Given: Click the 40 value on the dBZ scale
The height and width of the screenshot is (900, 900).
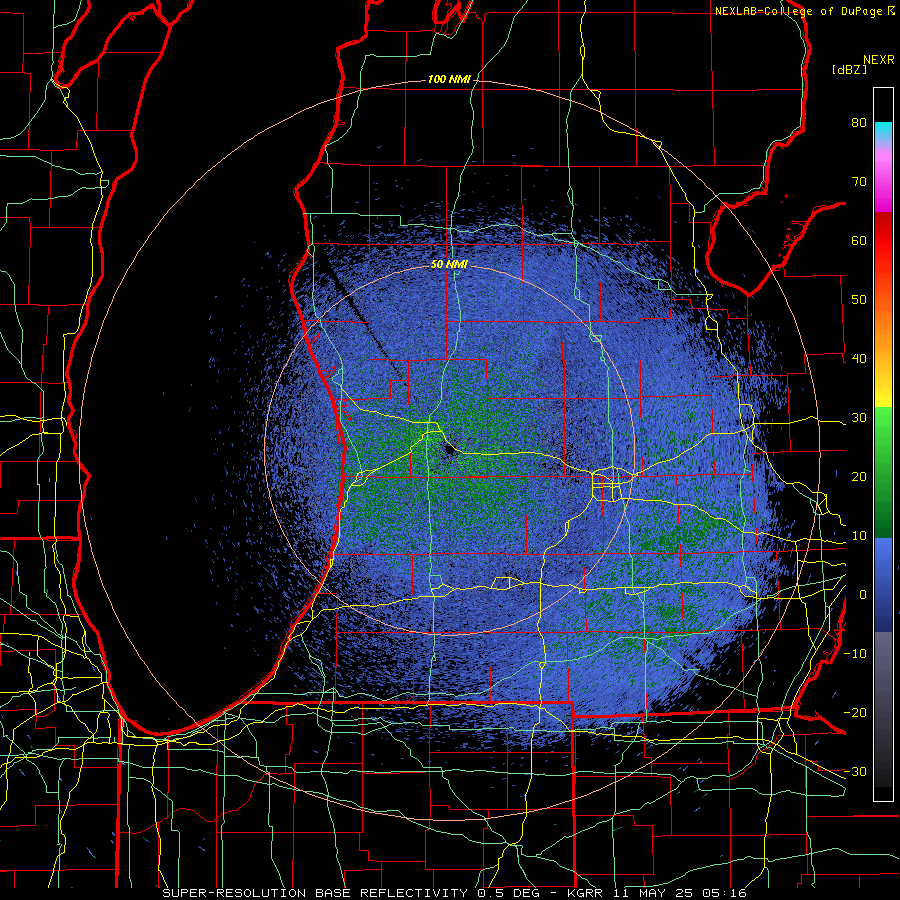Looking at the screenshot, I should [x=859, y=359].
